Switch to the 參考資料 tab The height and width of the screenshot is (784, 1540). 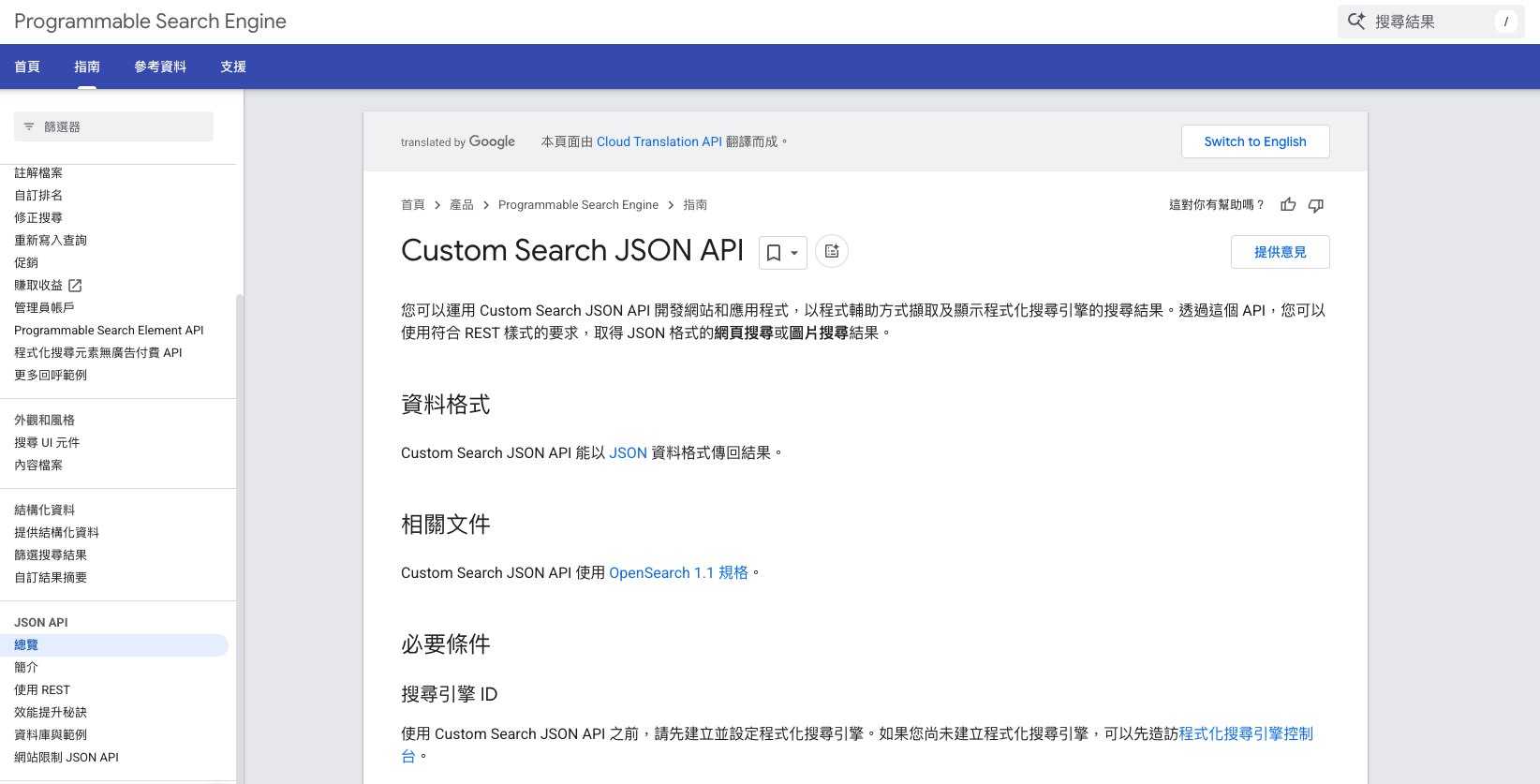click(160, 67)
